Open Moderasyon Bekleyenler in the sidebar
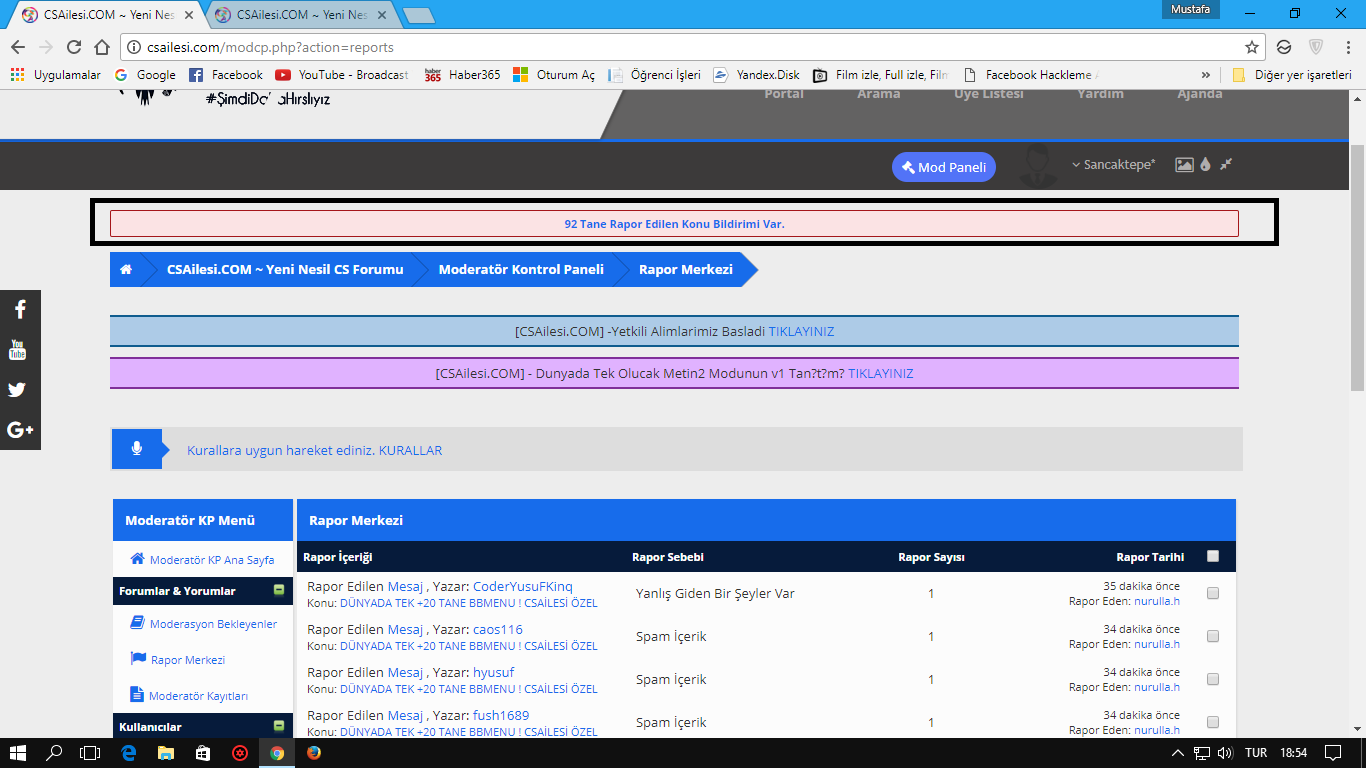 tap(204, 623)
